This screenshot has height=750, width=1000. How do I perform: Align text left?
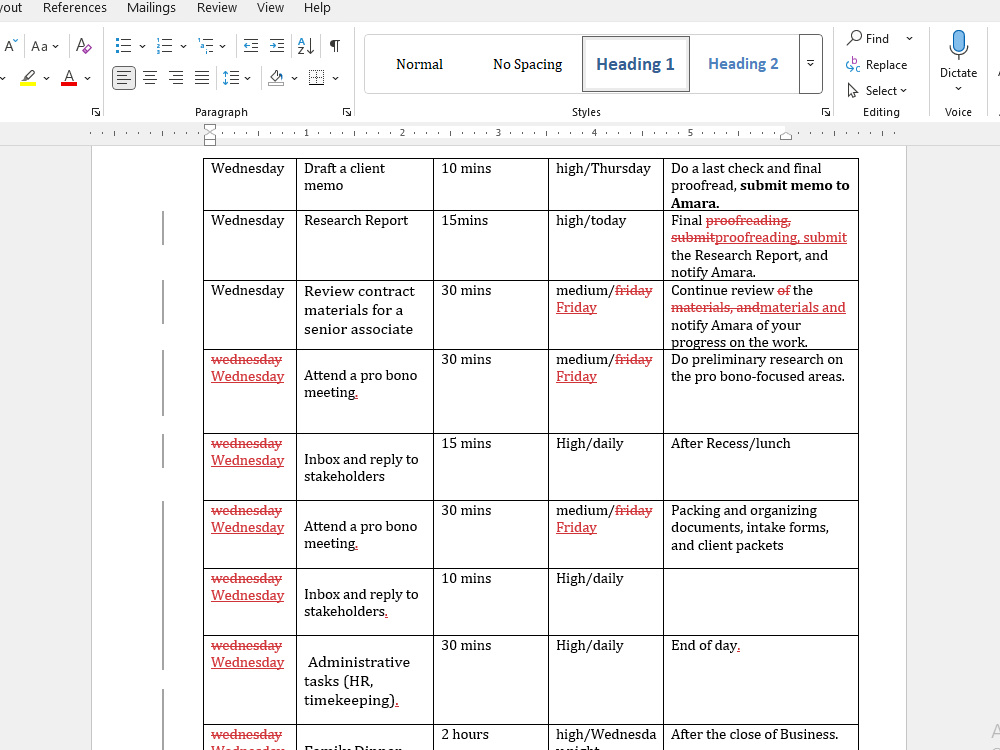coord(124,78)
